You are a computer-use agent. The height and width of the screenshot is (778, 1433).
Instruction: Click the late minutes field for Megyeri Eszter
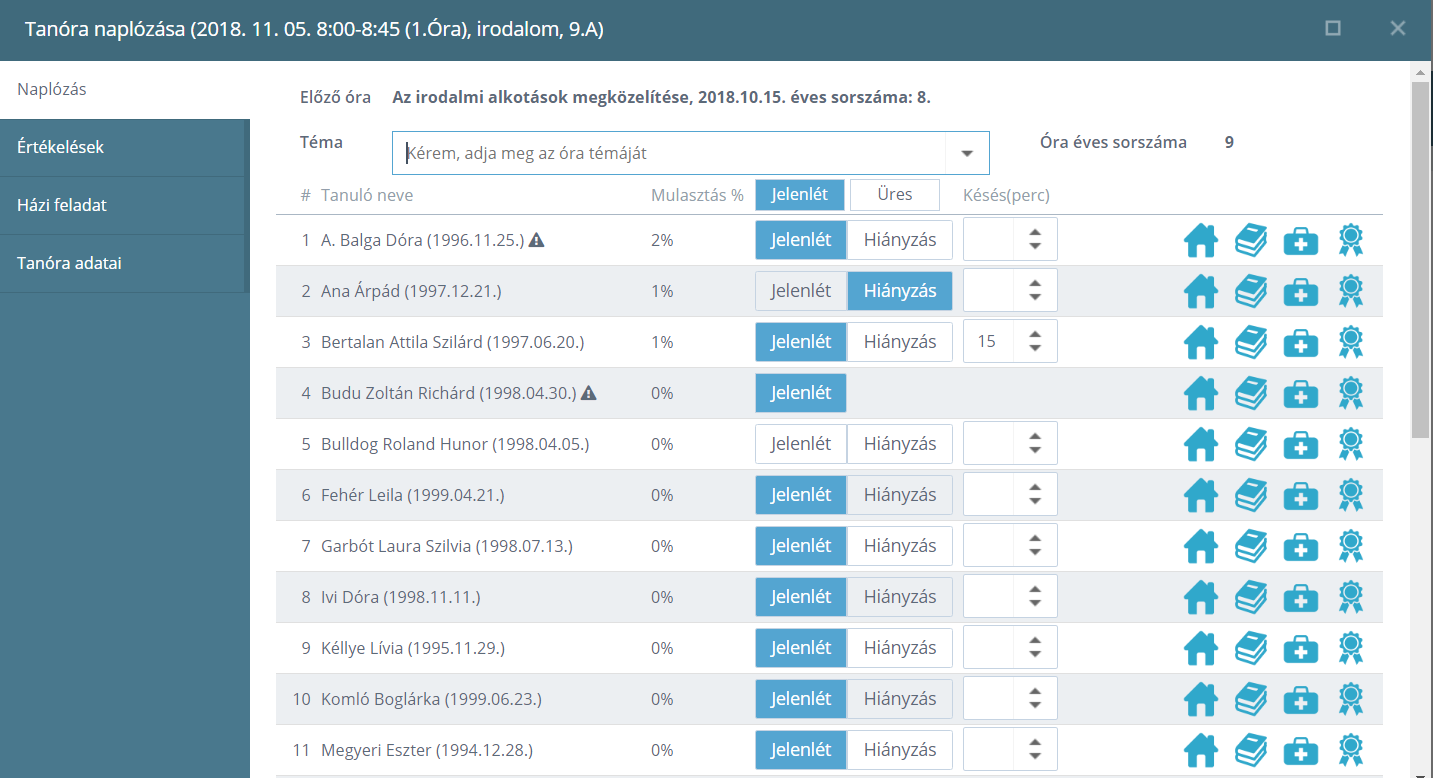click(x=989, y=750)
